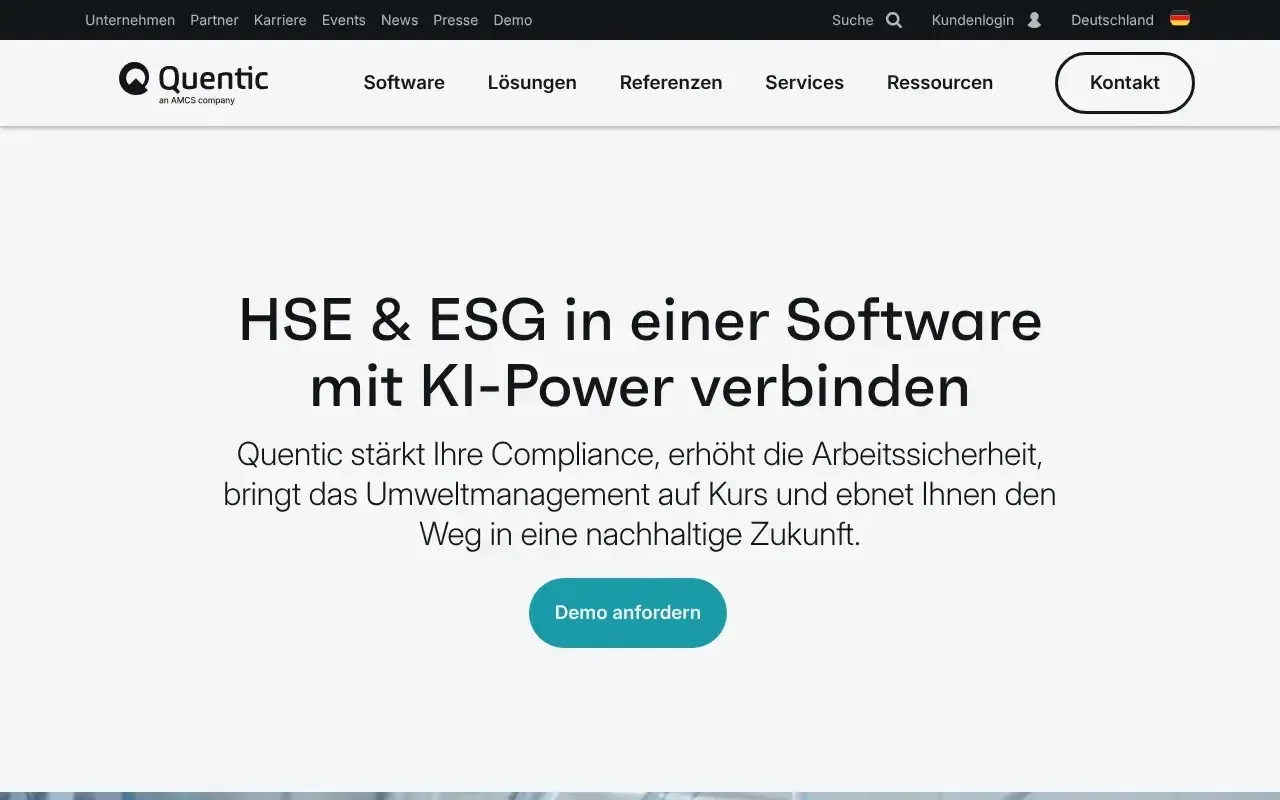
Task: Open the Karriere page link
Action: point(280,20)
